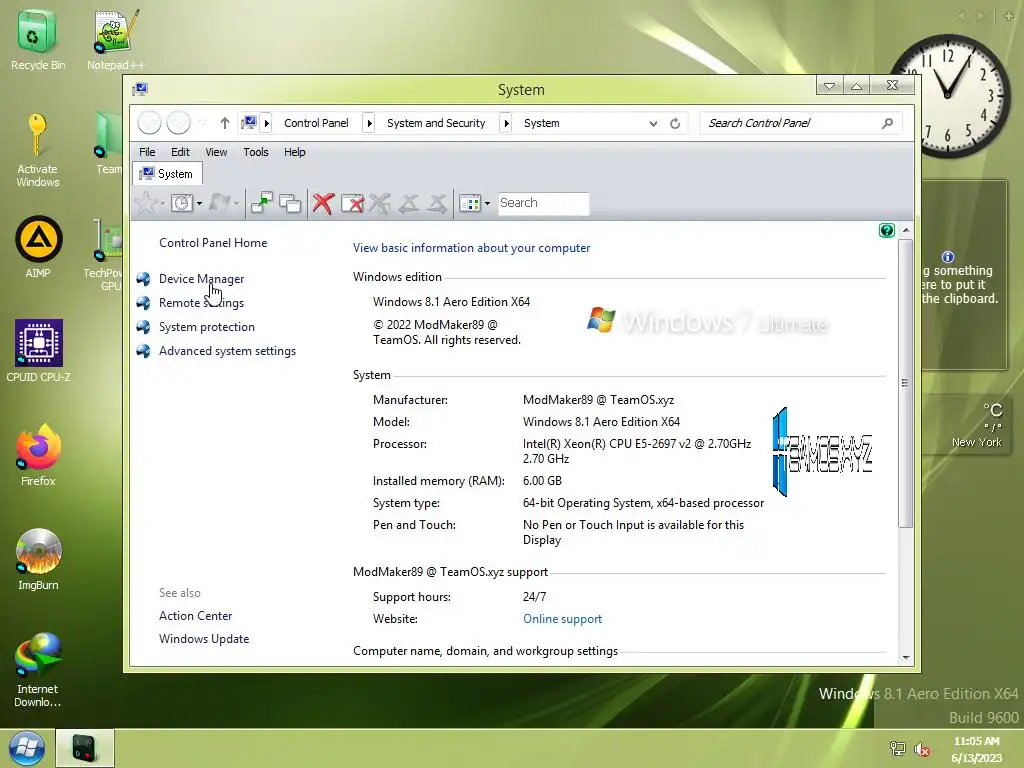1024x768 pixels.
Task: Open the history clock dropdown arrow
Action: (199, 204)
